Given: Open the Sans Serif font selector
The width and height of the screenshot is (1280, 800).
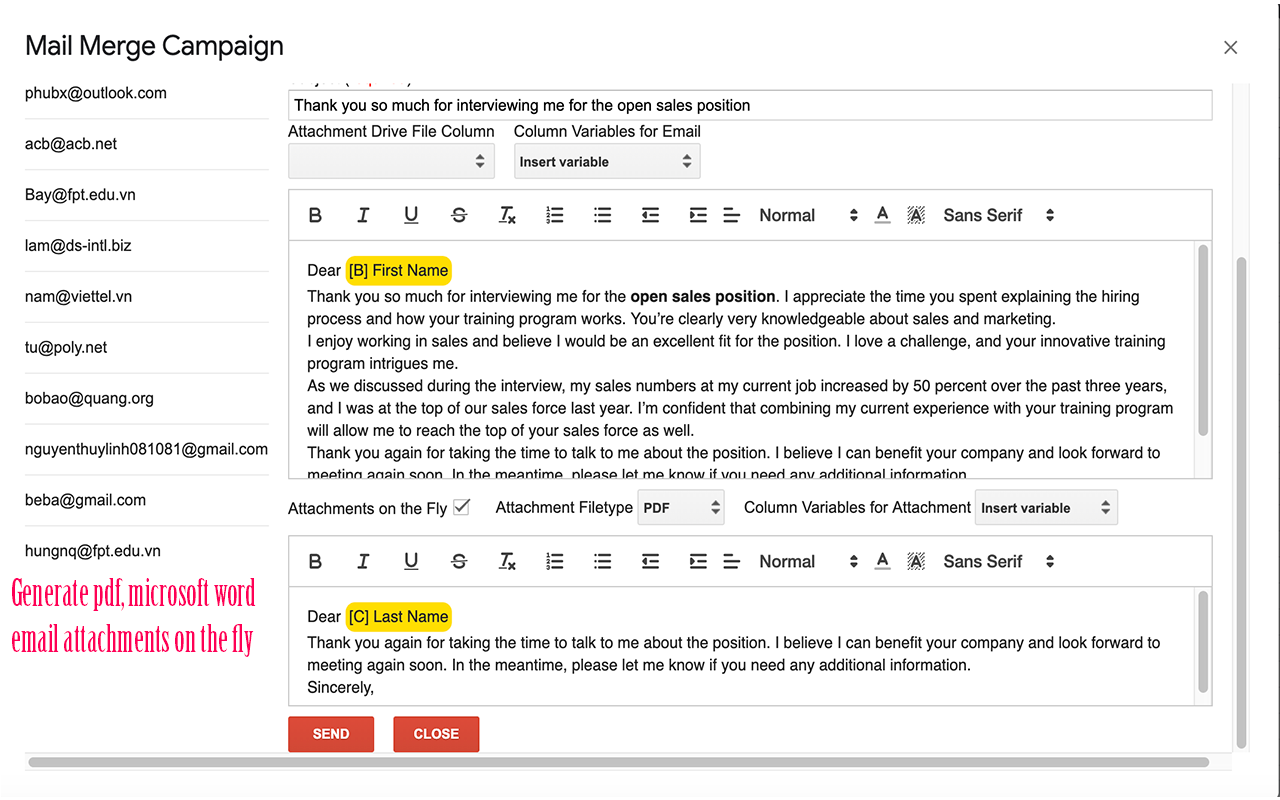Looking at the screenshot, I should tap(990, 214).
